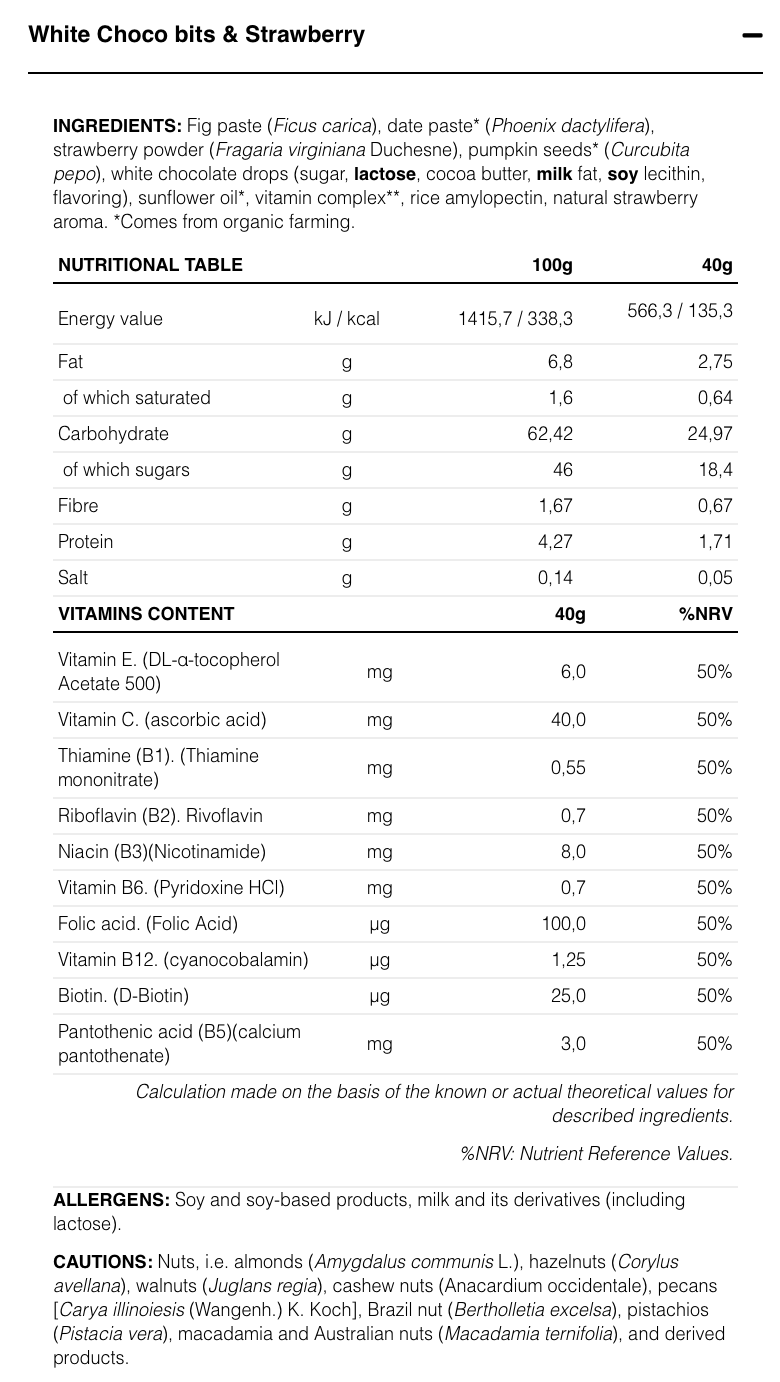Click the %NRV: Nutrient Reference Values note
Viewport: 780px width, 1382px height.
click(596, 1154)
